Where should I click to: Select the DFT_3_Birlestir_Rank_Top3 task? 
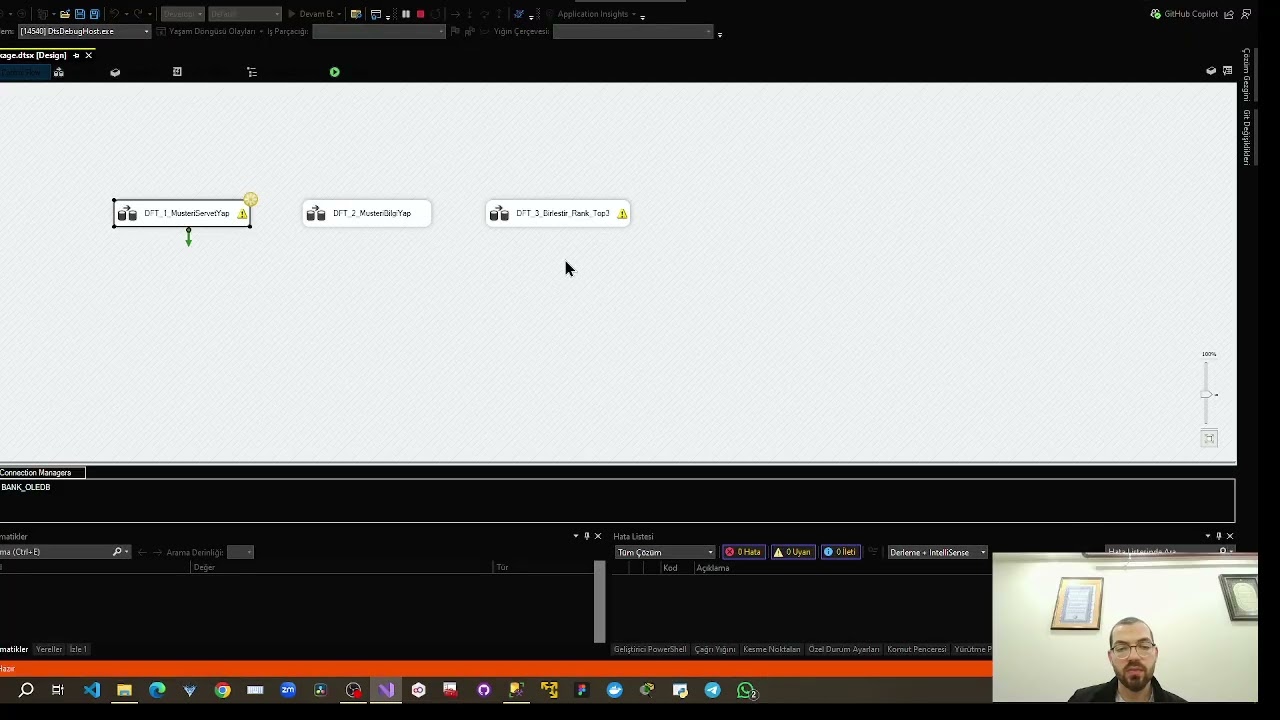558,213
